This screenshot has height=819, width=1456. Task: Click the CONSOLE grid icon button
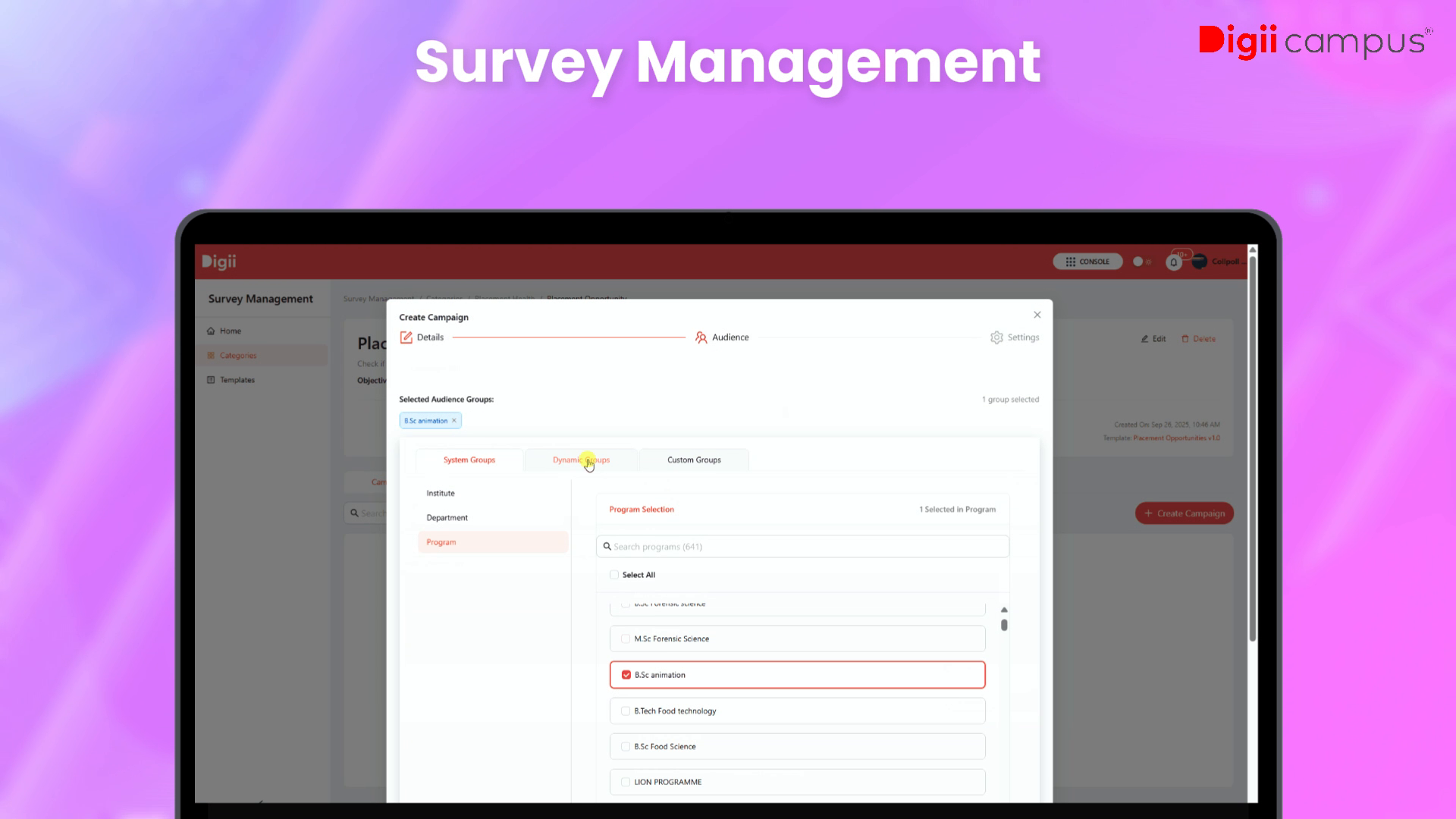[1087, 262]
